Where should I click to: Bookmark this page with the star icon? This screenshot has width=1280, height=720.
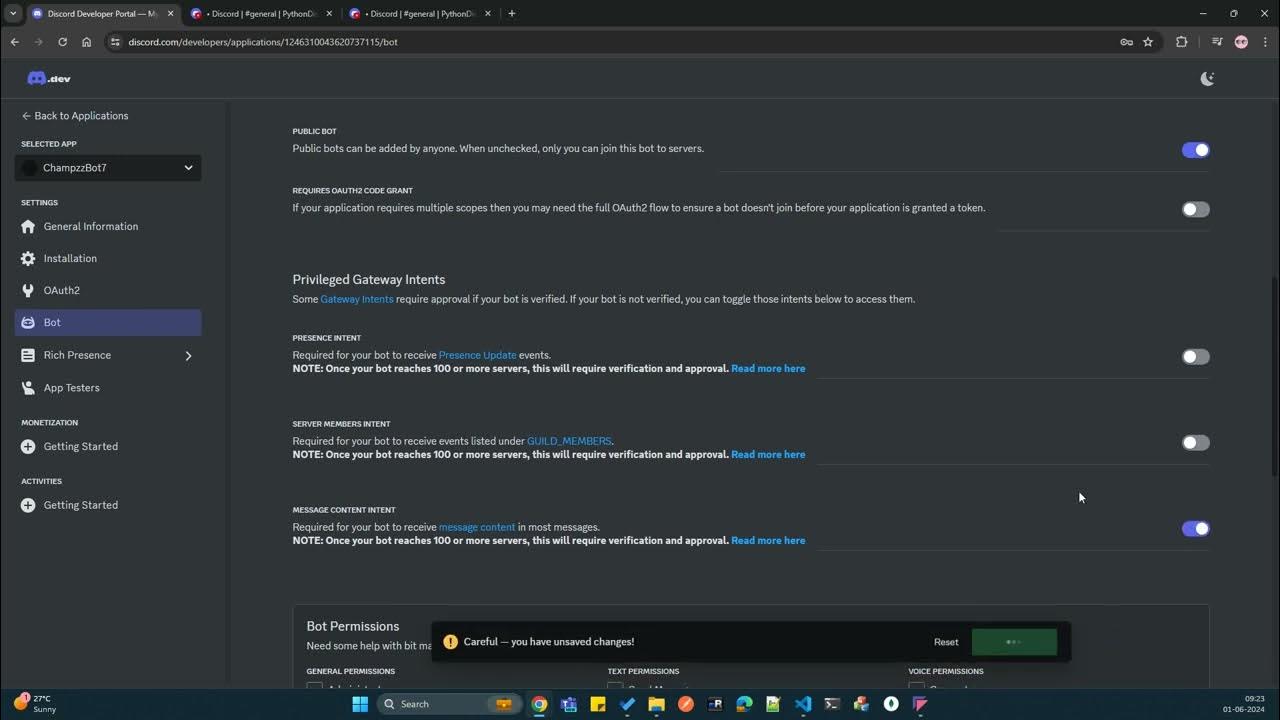pos(1148,42)
